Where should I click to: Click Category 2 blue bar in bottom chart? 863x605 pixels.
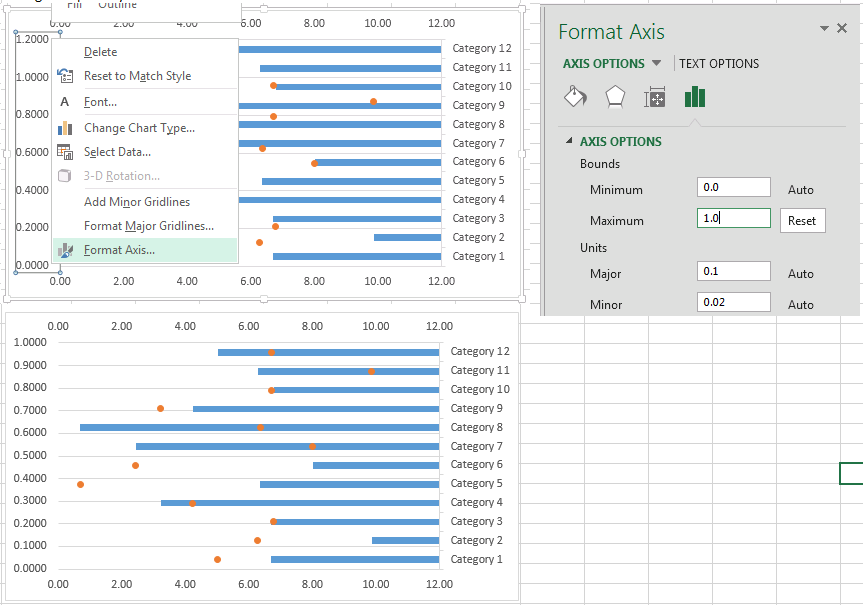click(406, 541)
